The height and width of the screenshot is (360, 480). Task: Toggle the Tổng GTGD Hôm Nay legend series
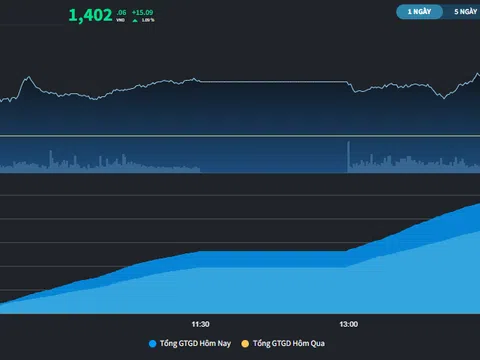(190, 343)
